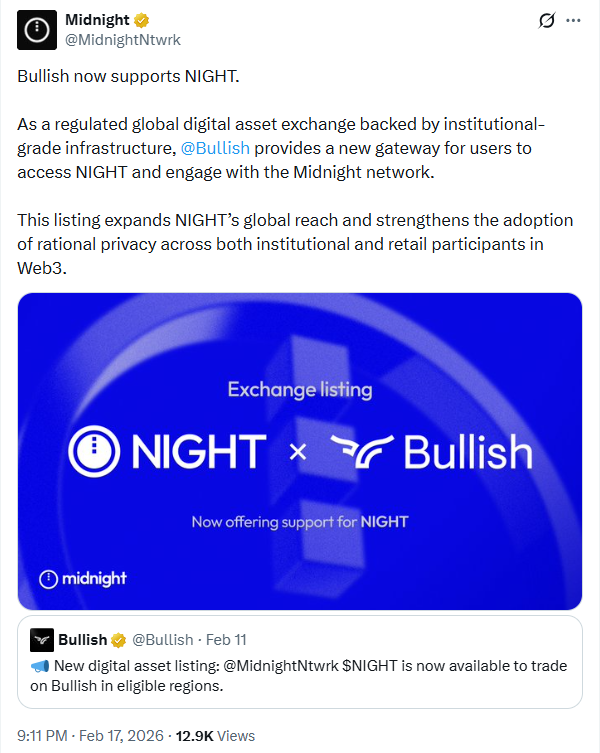Open the Grok icon in the post header

(547, 21)
